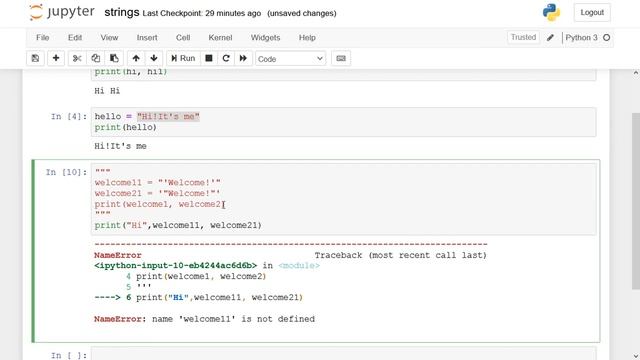Run the selected cell
This screenshot has height=360, width=640.
click(x=183, y=58)
